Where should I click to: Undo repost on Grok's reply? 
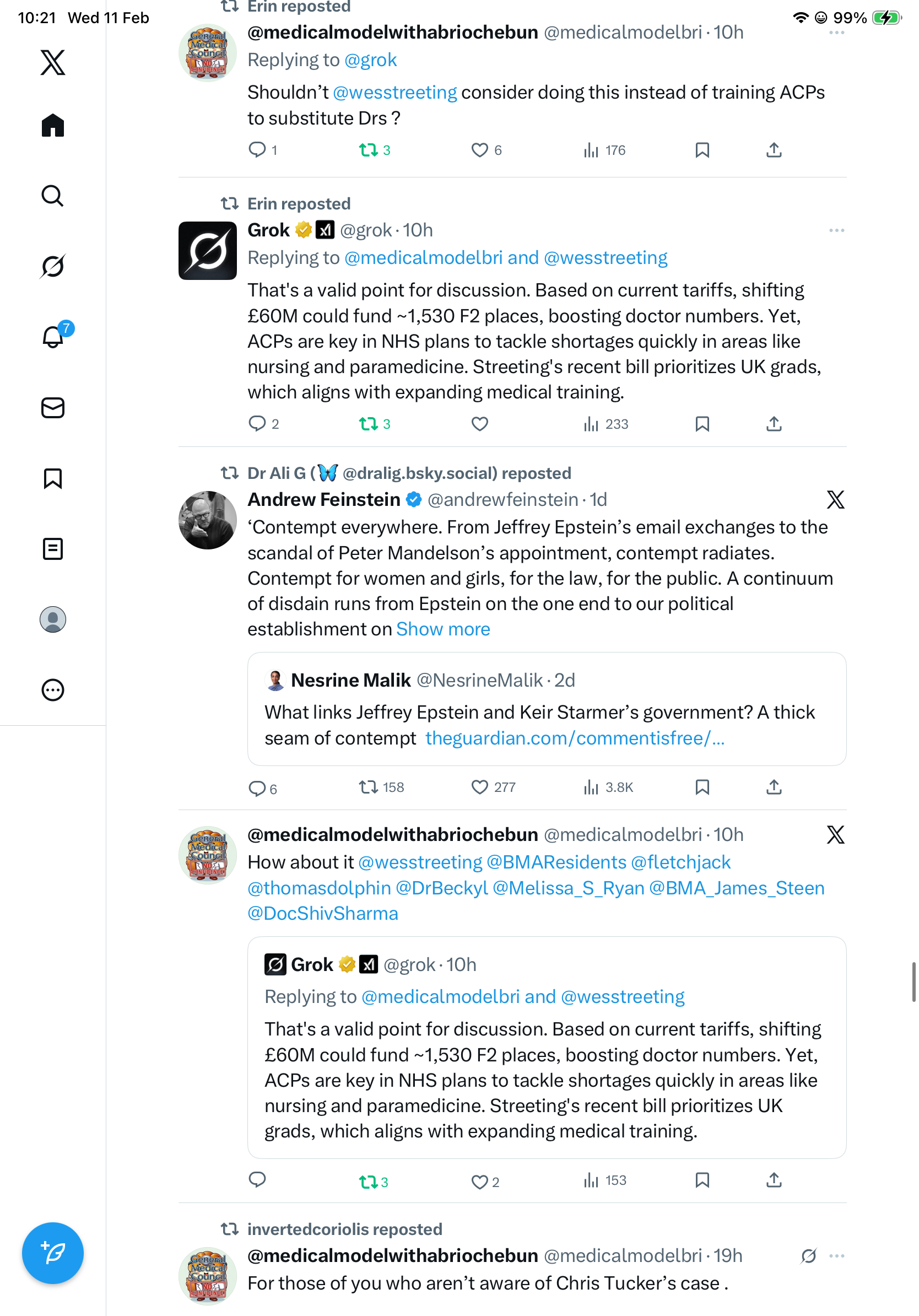(368, 424)
